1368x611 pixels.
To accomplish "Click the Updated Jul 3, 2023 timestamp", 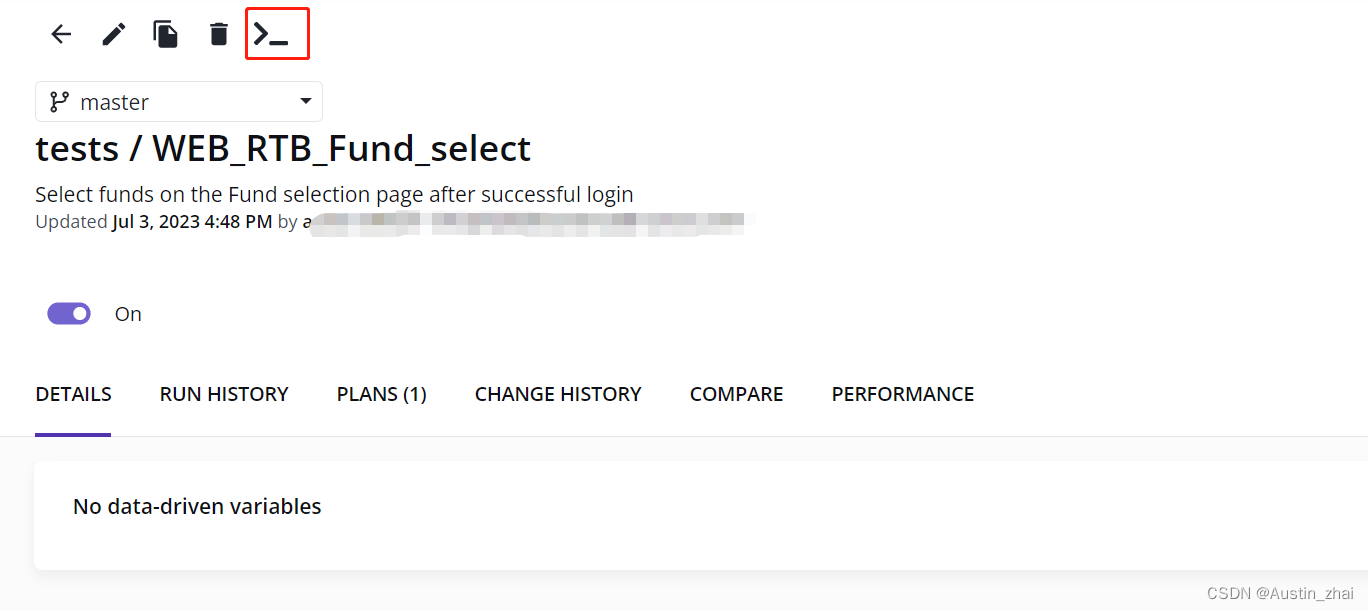I will [154, 222].
